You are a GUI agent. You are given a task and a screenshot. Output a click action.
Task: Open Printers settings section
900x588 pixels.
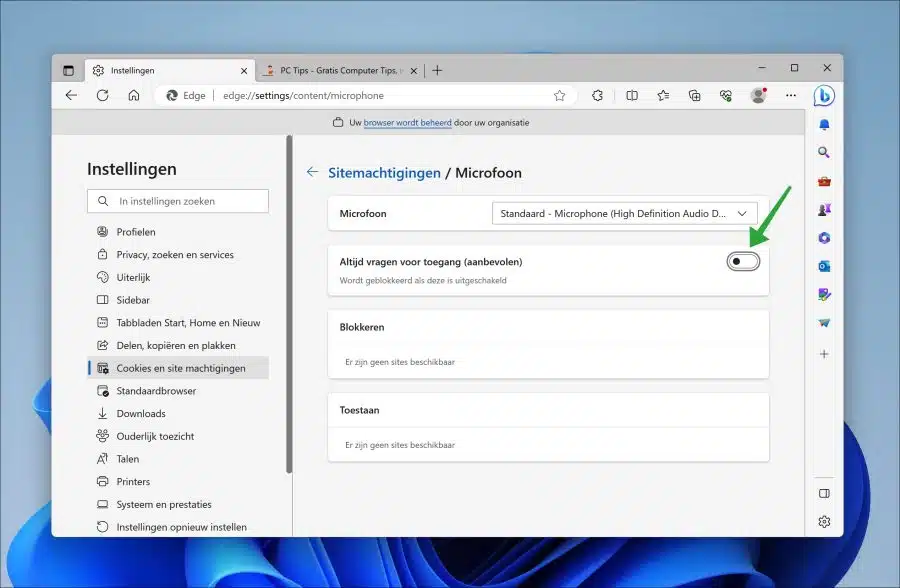[178, 481]
